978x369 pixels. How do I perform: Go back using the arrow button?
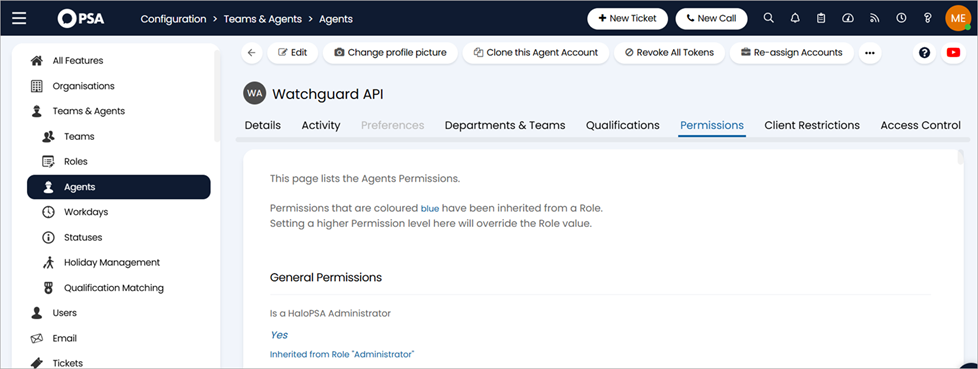coord(251,53)
